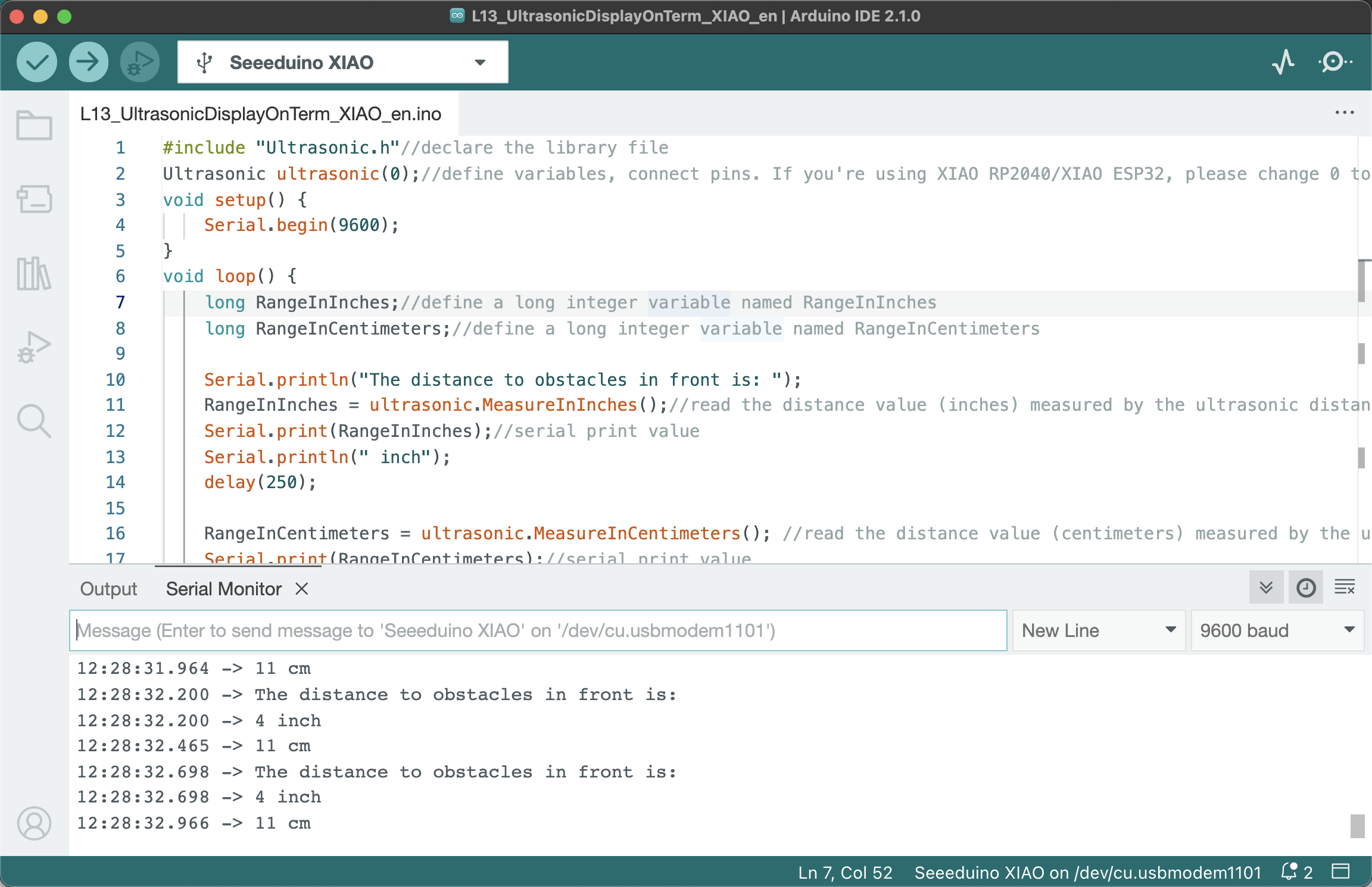This screenshot has width=1372, height=887.
Task: Open the Boards Manager sidebar icon
Action: pos(34,199)
